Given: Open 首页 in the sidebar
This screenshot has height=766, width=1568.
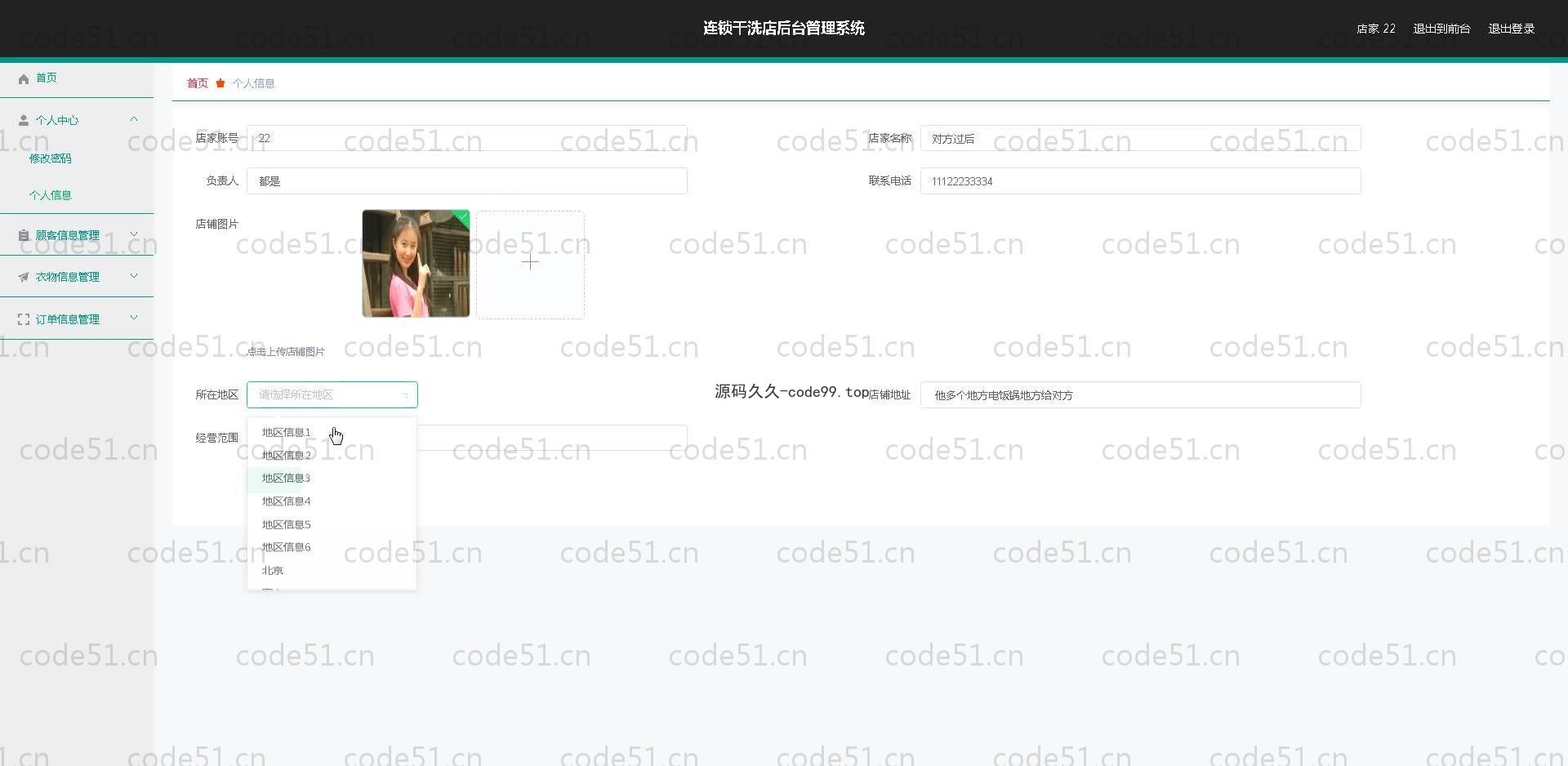Looking at the screenshot, I should coord(47,78).
